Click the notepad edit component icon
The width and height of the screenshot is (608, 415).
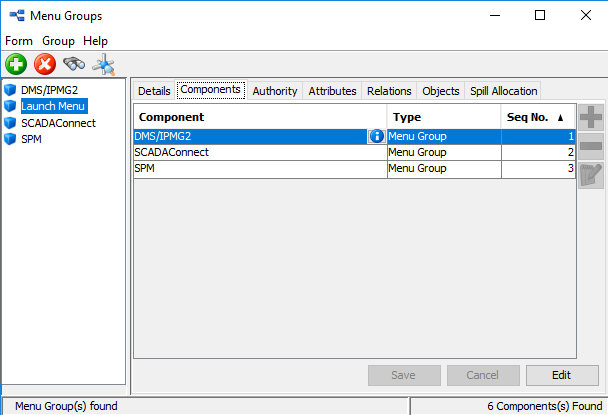tap(591, 175)
